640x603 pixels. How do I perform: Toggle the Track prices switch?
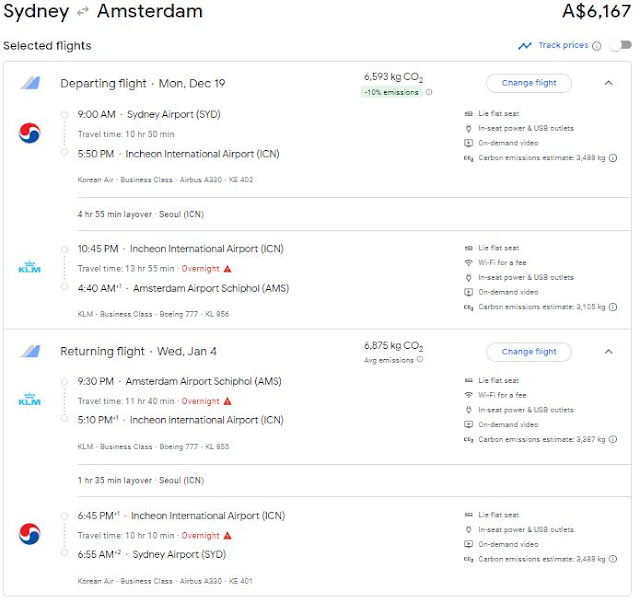point(624,45)
